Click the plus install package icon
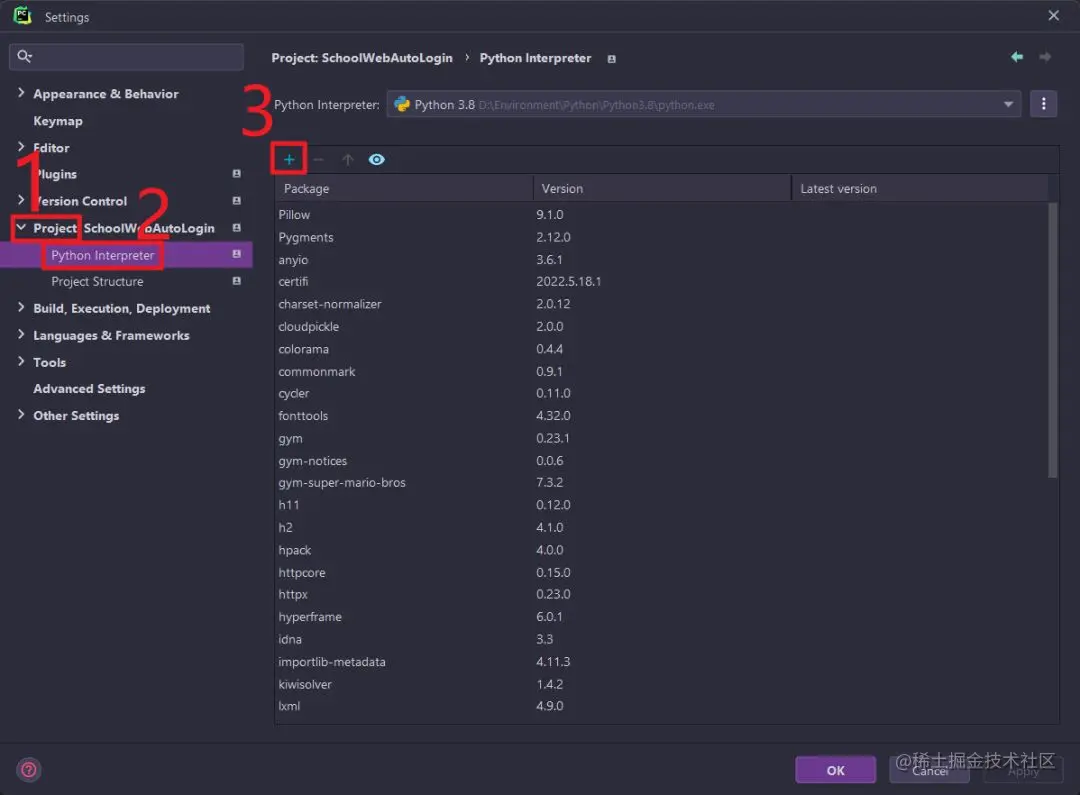Viewport: 1080px width, 795px height. click(289, 160)
